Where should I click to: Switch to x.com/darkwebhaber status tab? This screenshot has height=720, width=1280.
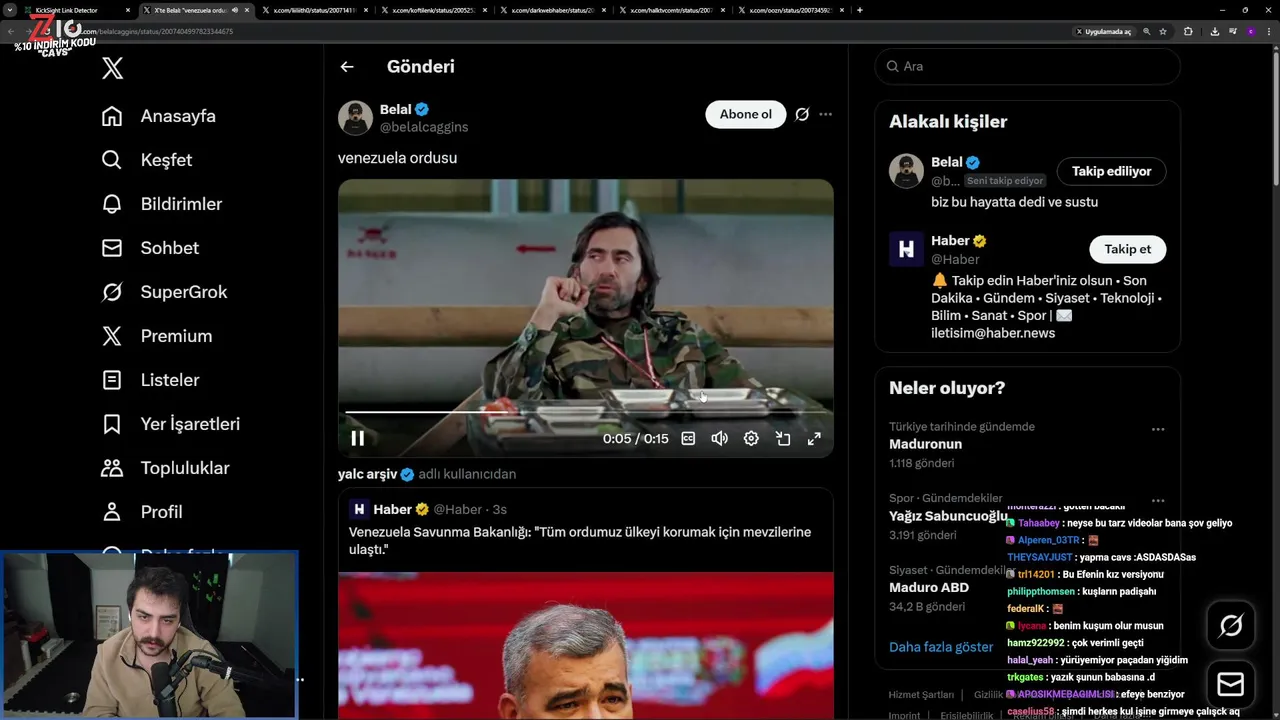tap(552, 10)
